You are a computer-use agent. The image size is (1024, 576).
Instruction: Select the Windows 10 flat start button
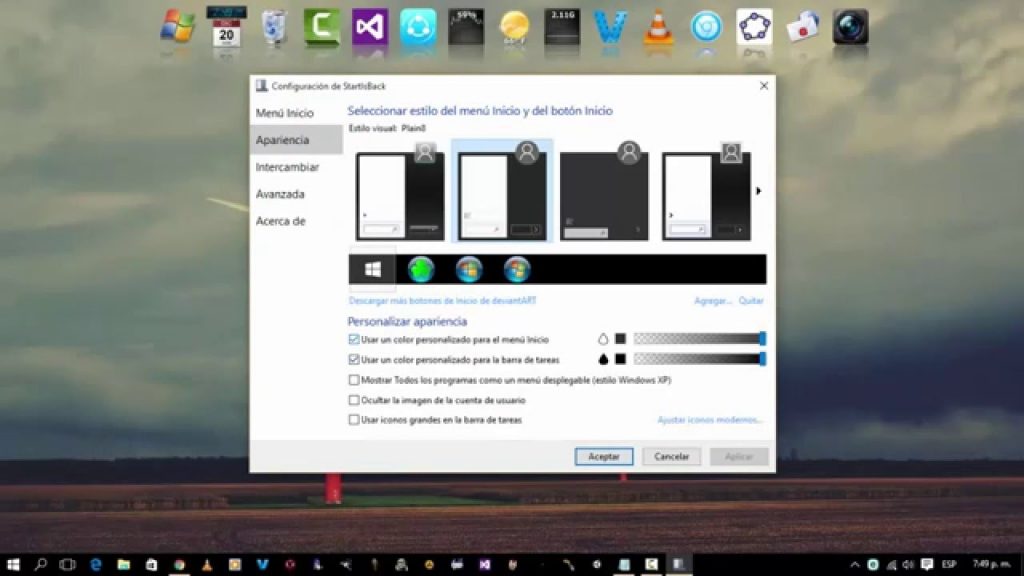coord(373,269)
